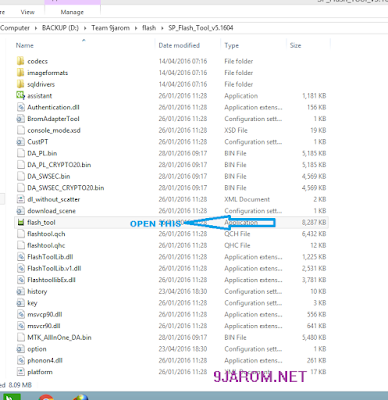Click the flash_tool application icon
Screen dimensions: 388x400
click(x=20, y=222)
